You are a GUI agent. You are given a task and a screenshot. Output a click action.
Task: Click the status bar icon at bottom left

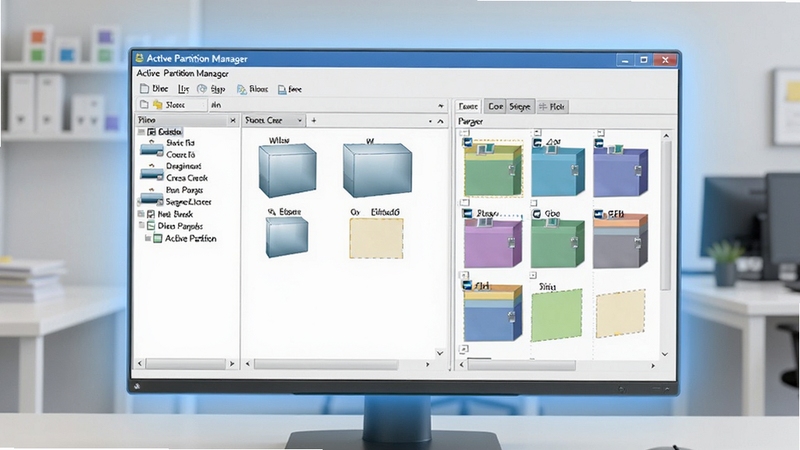[137, 386]
